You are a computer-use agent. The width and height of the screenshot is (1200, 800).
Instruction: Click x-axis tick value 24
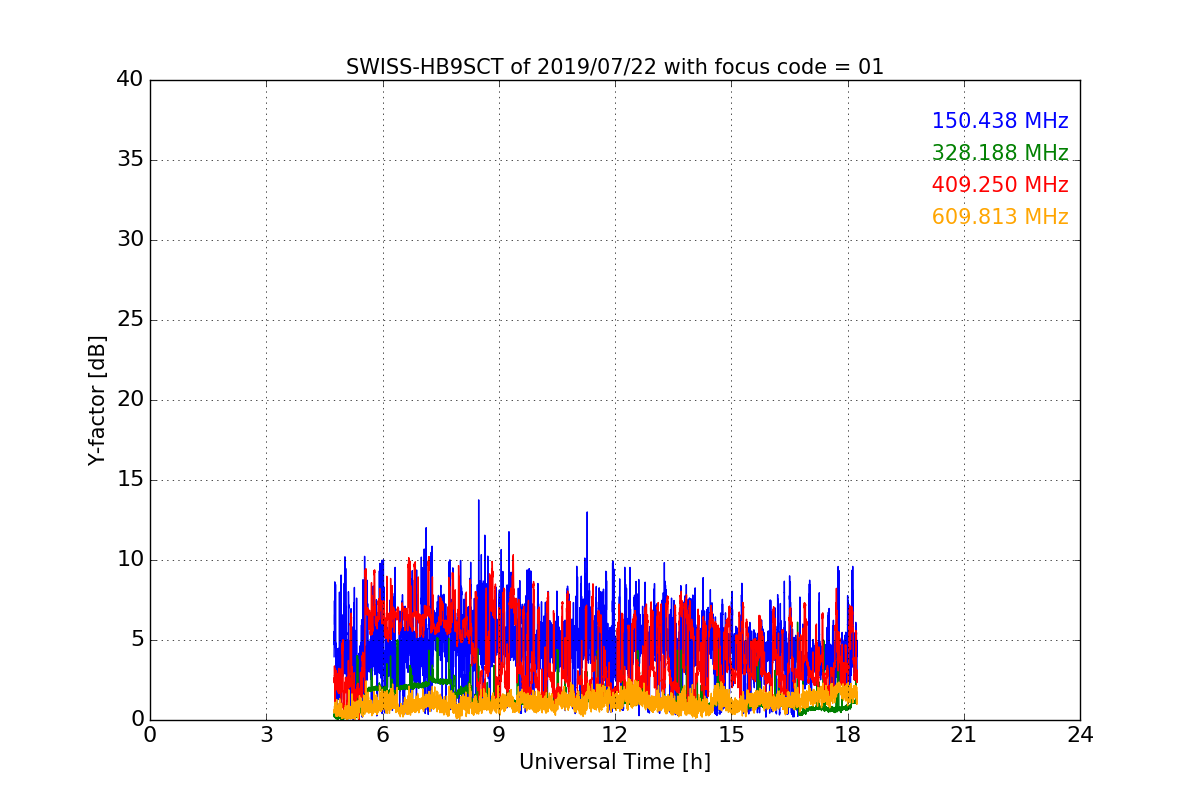click(1080, 735)
